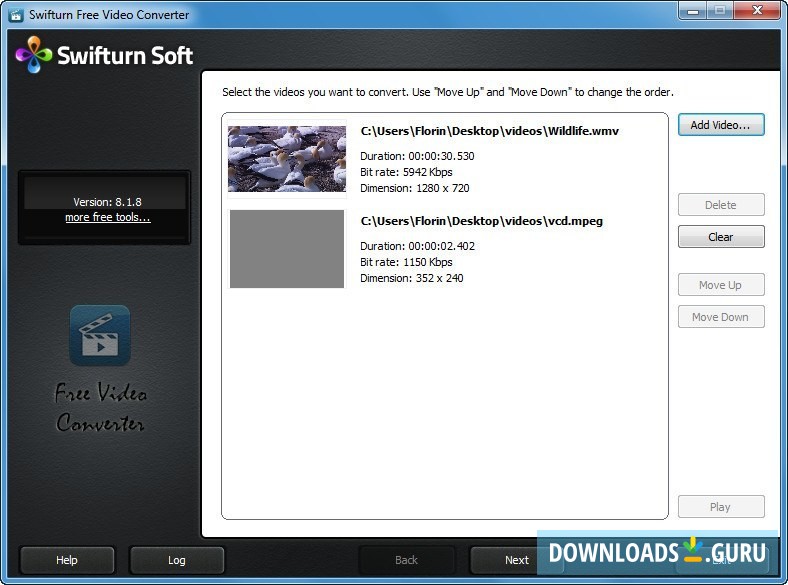Click the Free Video Converter clapperboard icon

[100, 335]
